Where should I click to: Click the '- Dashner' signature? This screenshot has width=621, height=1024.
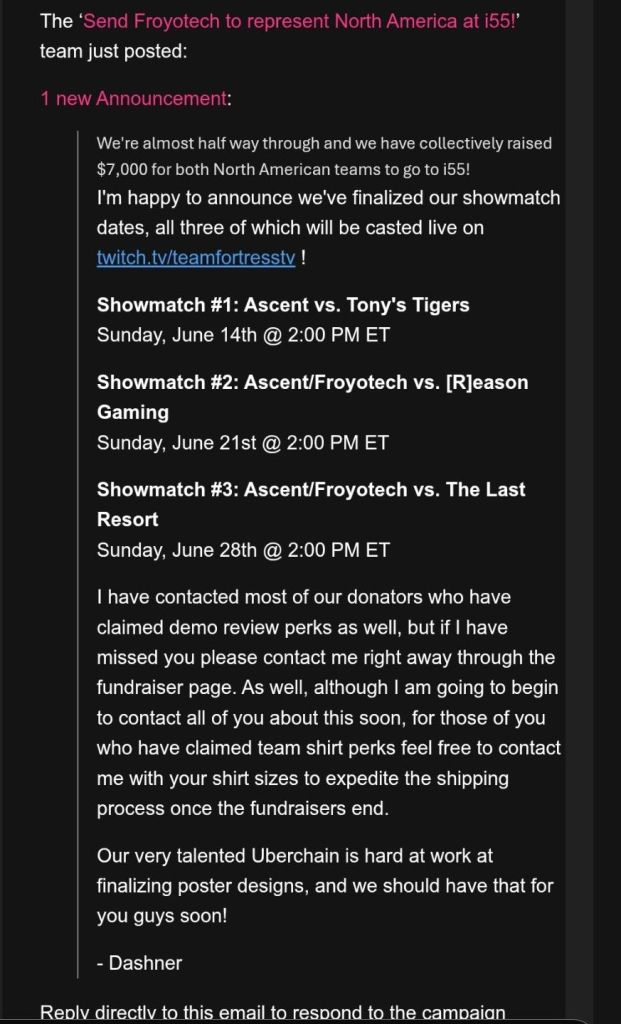139,963
